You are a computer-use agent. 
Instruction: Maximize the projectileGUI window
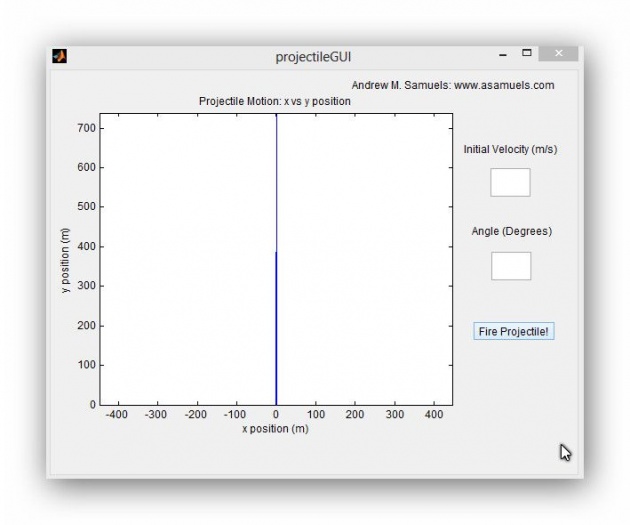(526, 53)
